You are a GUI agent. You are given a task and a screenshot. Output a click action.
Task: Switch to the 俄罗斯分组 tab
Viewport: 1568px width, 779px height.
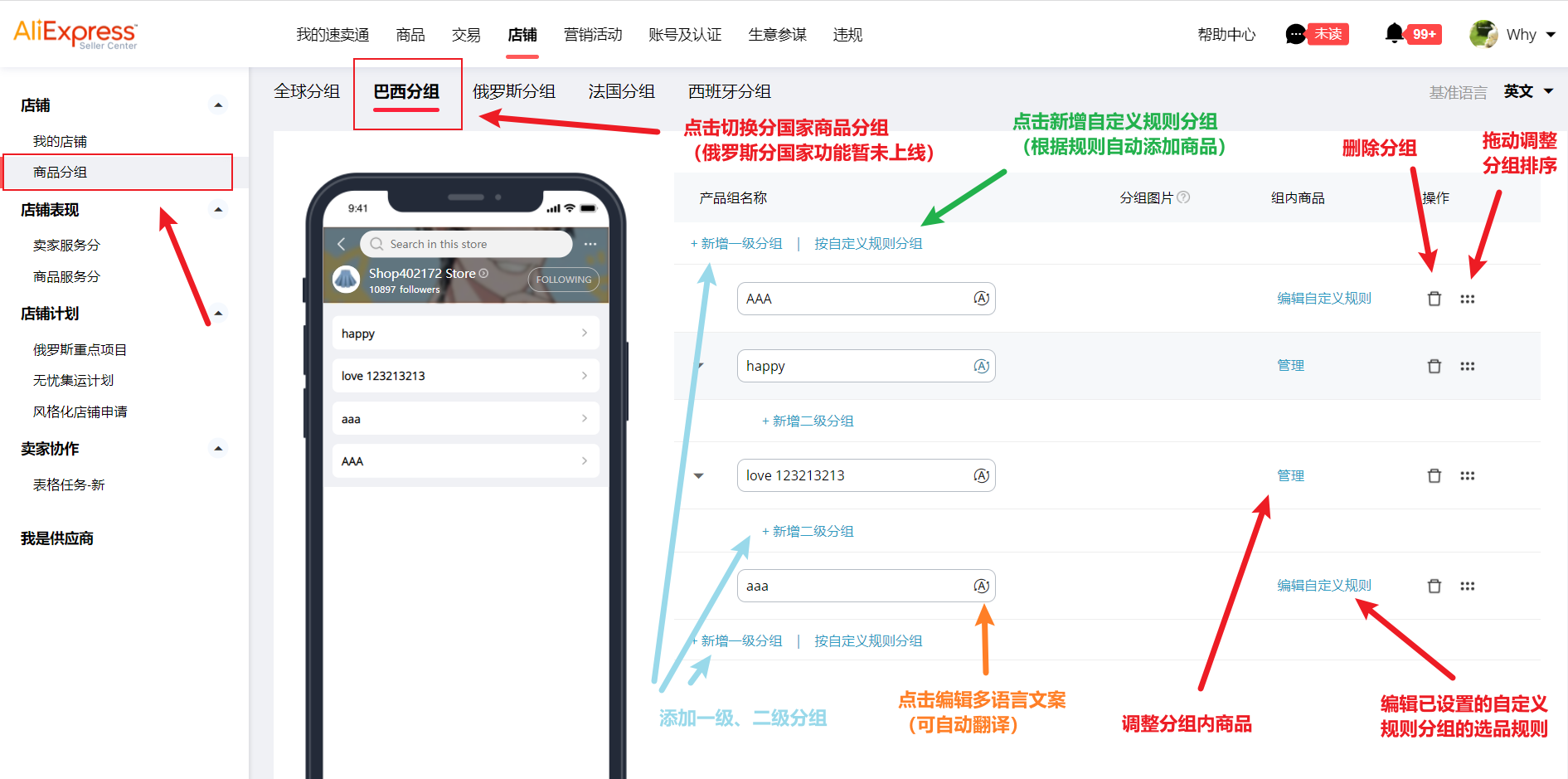click(x=514, y=91)
